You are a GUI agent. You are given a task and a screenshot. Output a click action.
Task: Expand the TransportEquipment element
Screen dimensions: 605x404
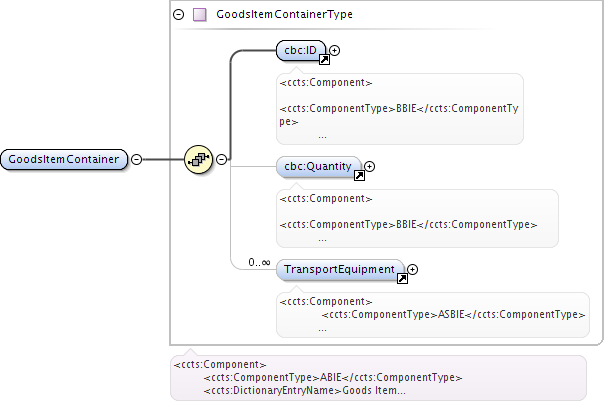click(412, 269)
